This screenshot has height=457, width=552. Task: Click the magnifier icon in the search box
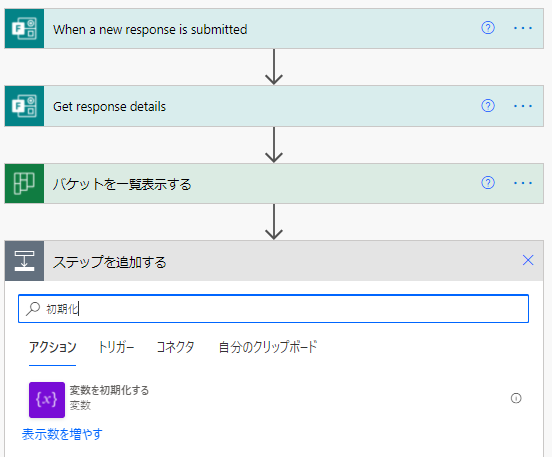(x=33, y=309)
